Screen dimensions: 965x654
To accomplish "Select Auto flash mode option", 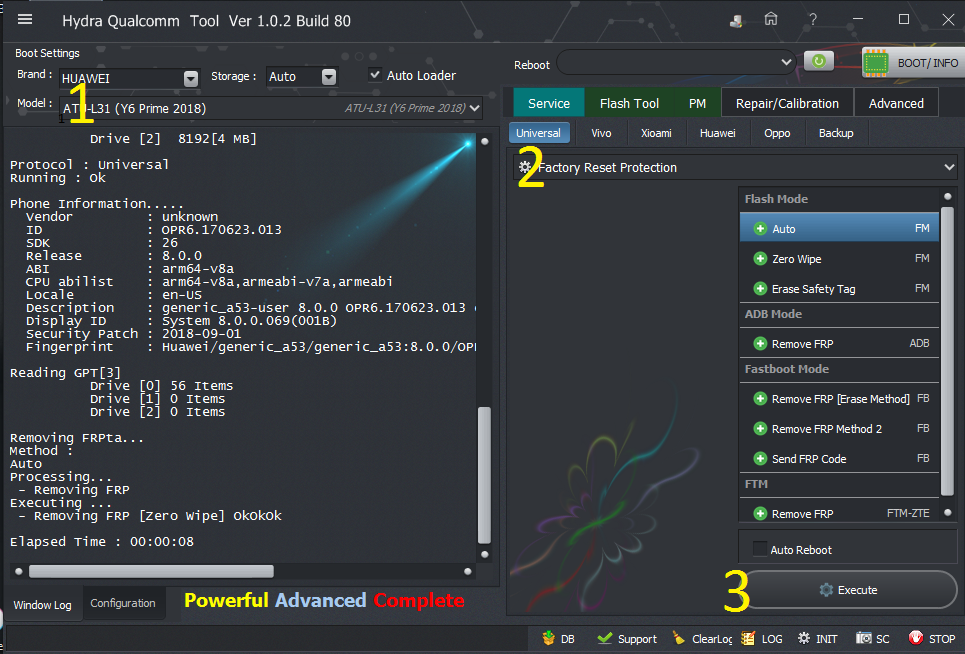I will point(839,228).
